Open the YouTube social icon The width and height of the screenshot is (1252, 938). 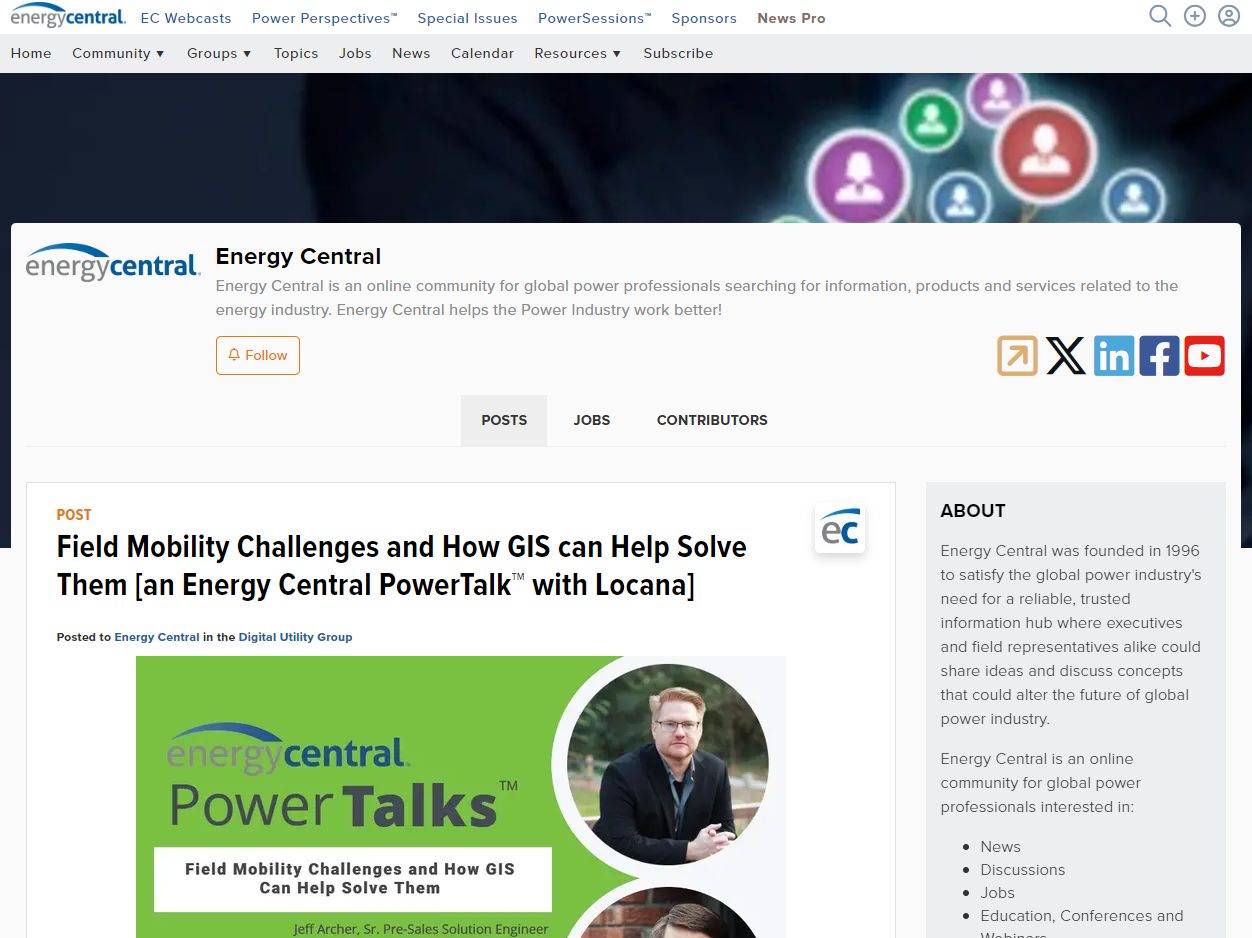click(x=1205, y=355)
